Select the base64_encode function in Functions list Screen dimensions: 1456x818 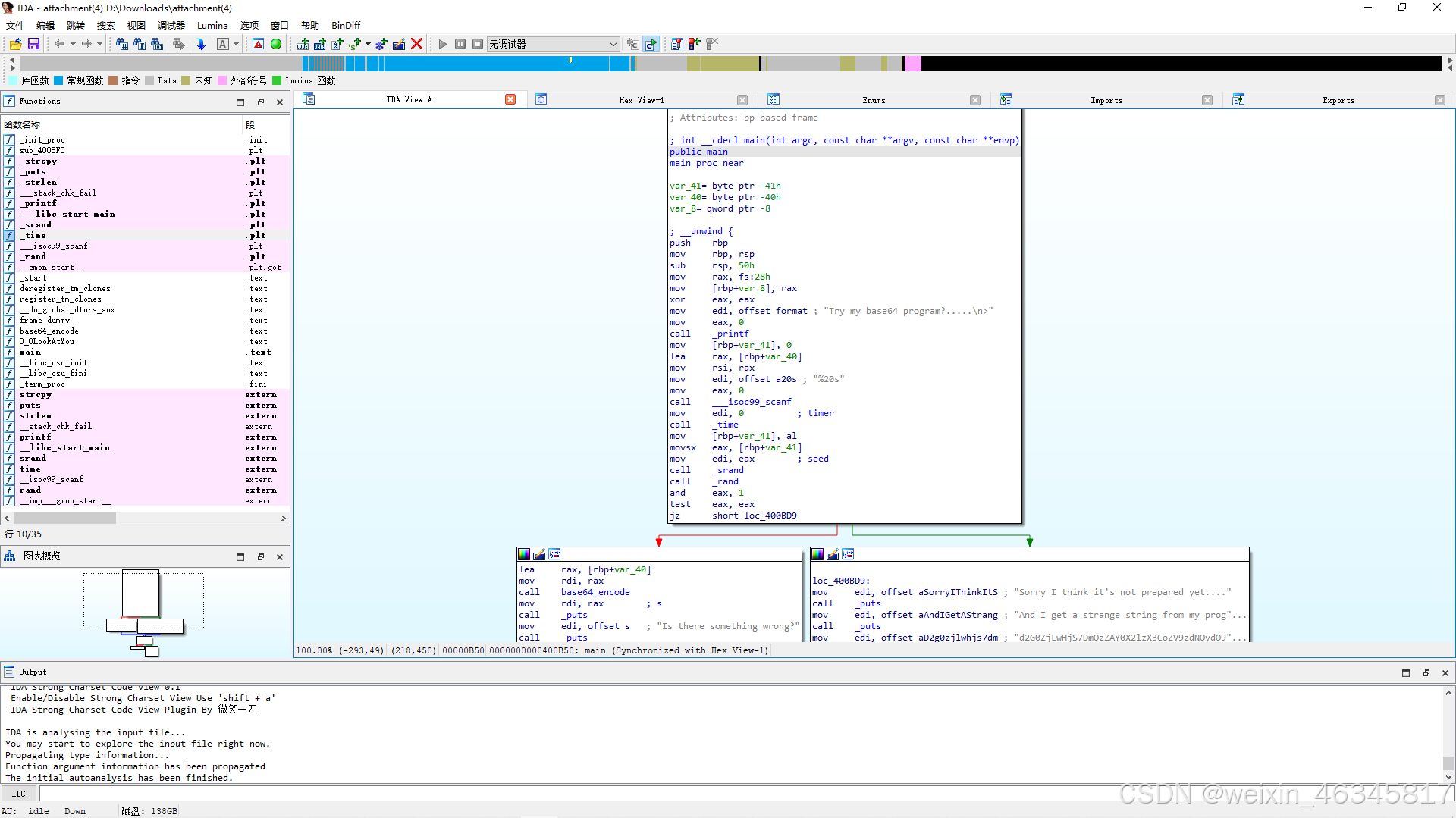(x=49, y=331)
